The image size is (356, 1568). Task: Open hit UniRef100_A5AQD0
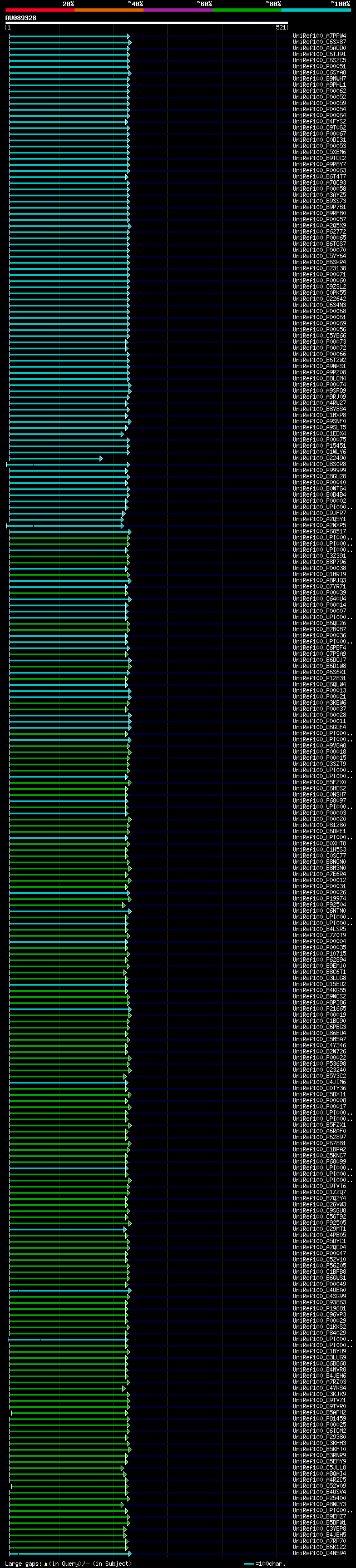point(319,48)
